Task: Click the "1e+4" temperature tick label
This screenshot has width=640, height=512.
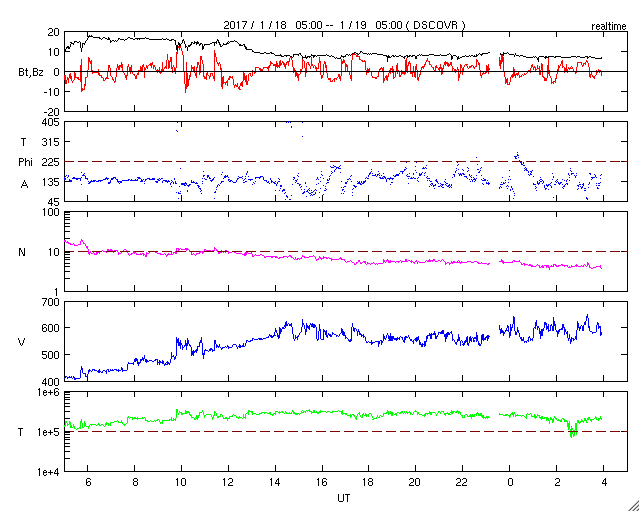Action: coord(50,472)
